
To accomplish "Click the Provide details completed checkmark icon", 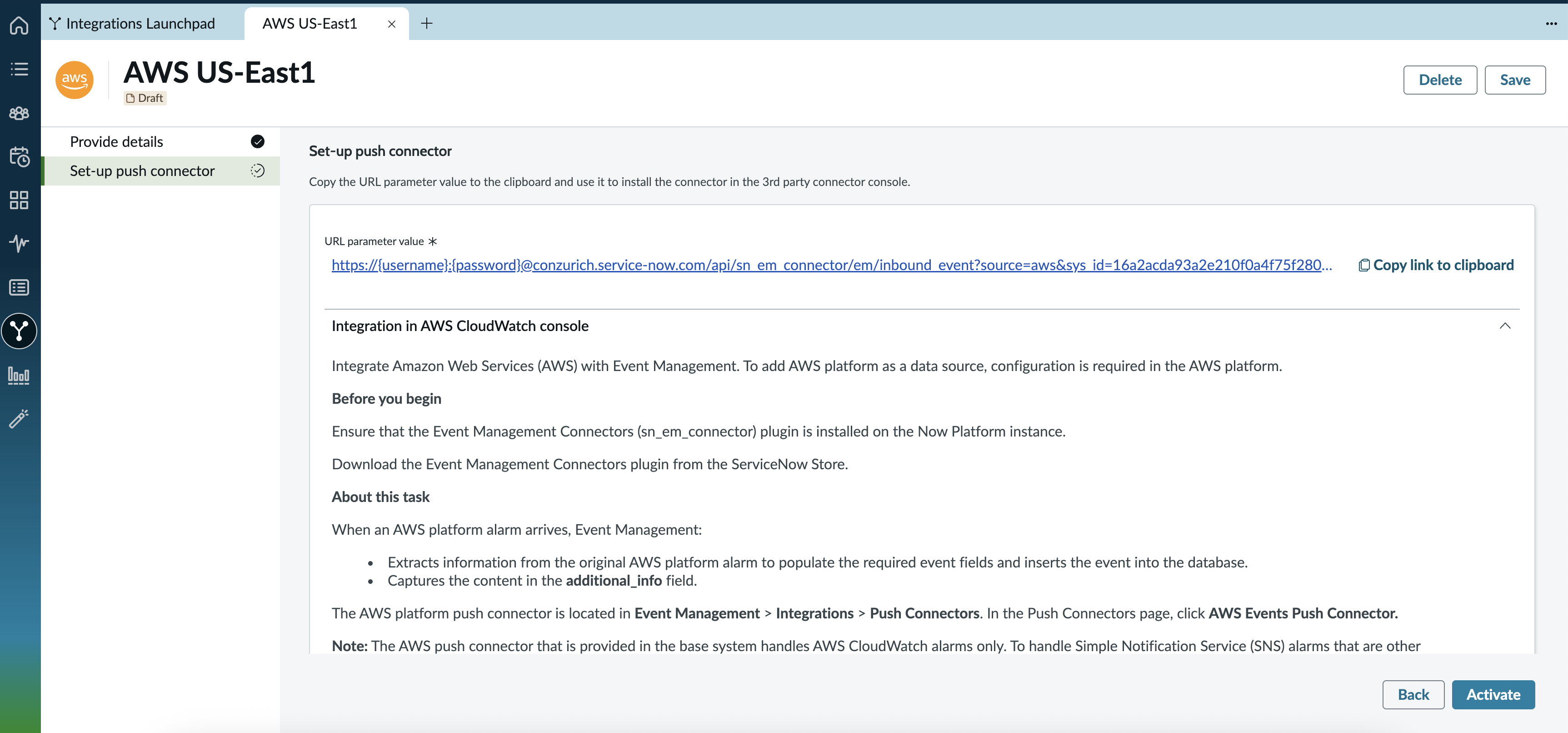I will click(258, 141).
